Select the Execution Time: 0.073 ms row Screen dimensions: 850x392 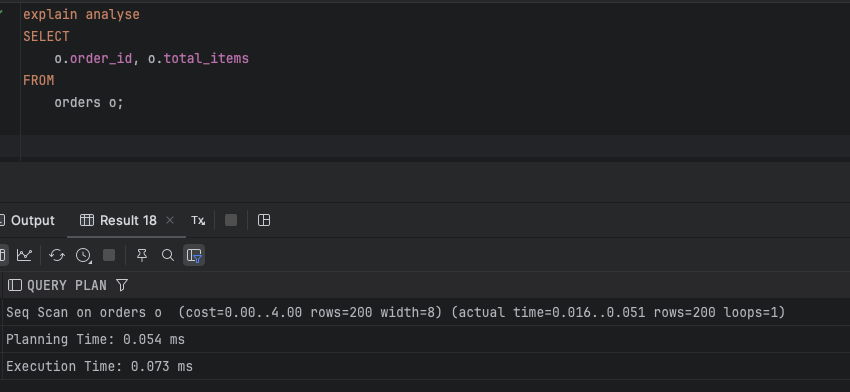426,367
